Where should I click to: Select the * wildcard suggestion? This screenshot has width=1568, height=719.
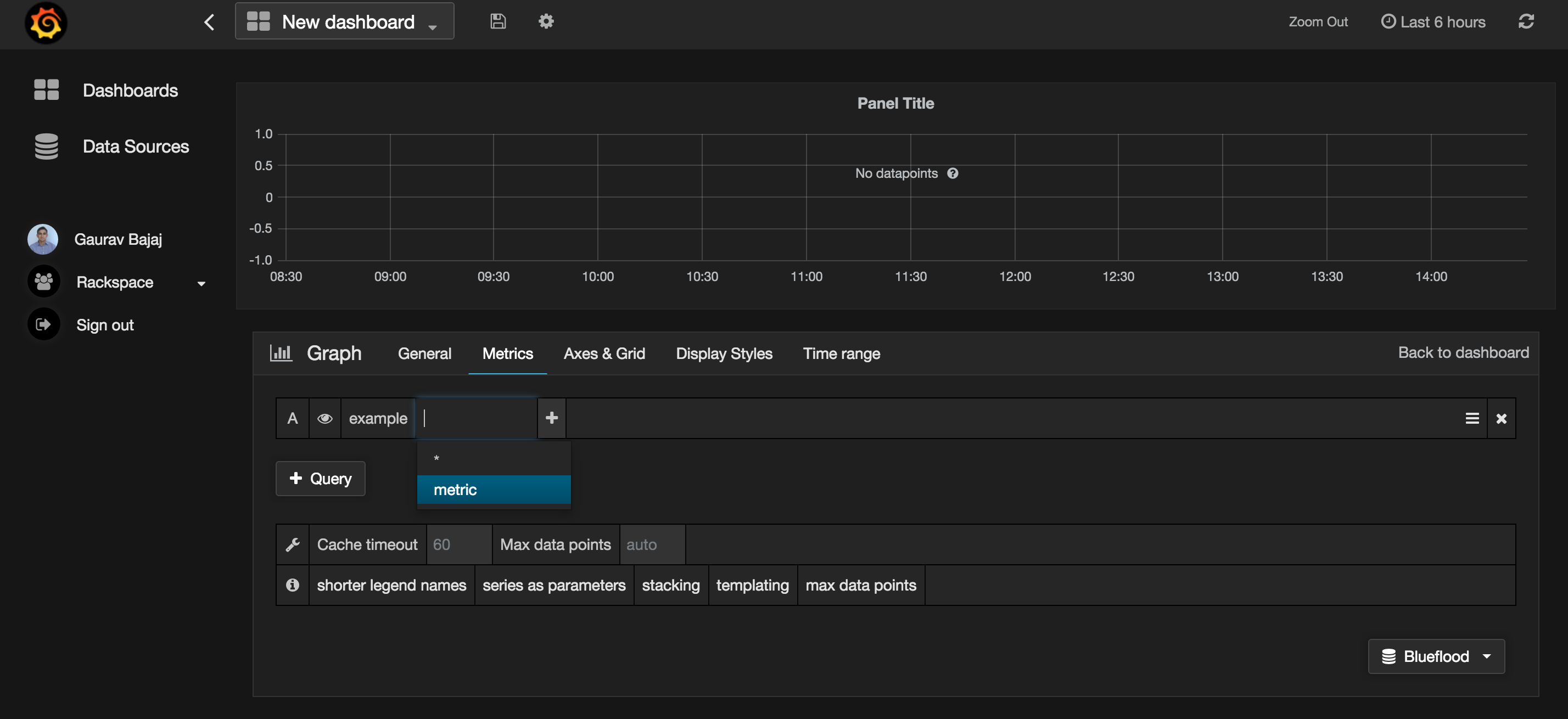point(494,459)
